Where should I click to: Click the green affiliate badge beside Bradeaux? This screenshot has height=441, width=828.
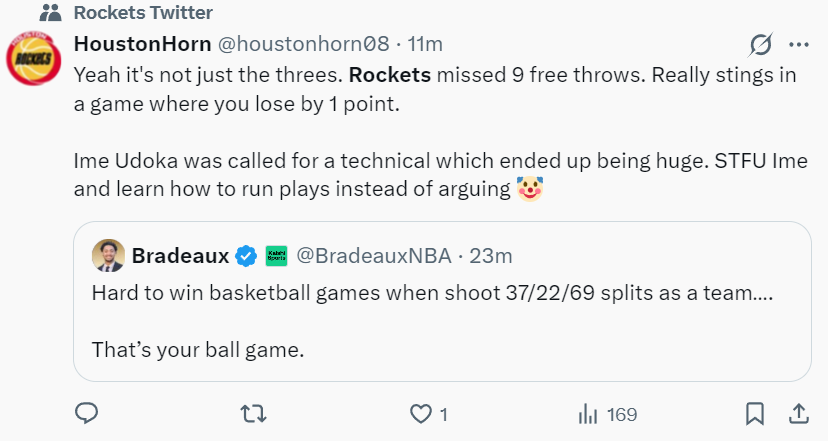275,257
